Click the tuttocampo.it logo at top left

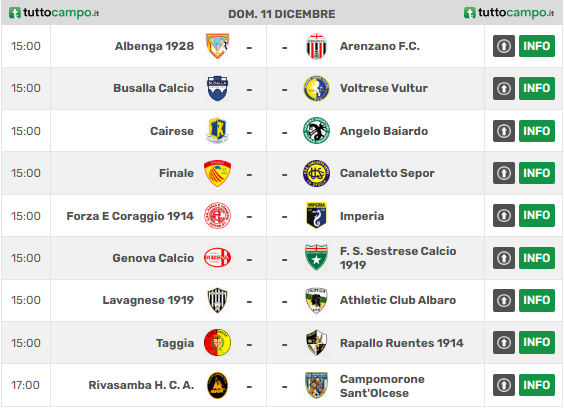click(x=54, y=13)
